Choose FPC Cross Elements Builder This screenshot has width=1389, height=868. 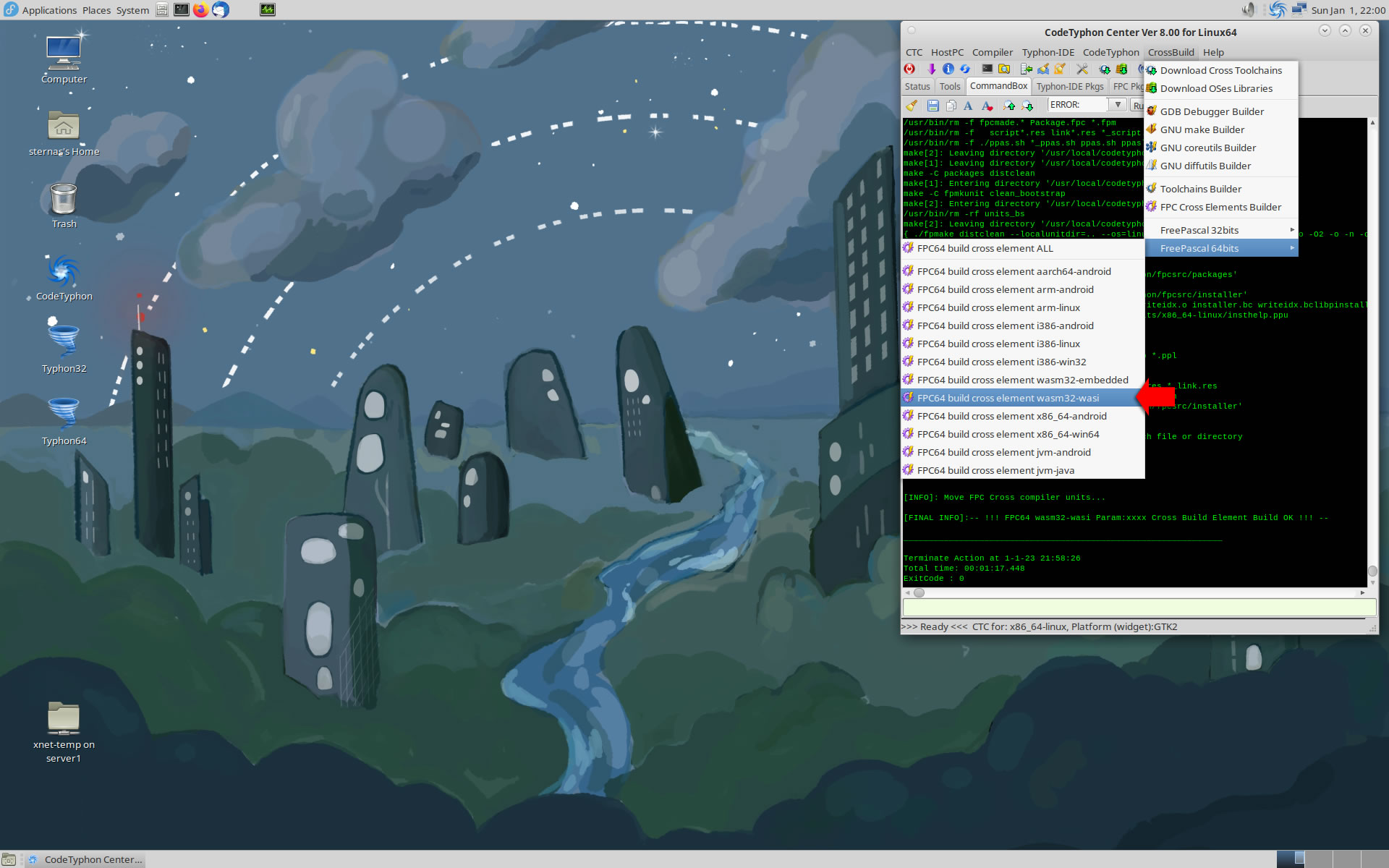(1221, 207)
